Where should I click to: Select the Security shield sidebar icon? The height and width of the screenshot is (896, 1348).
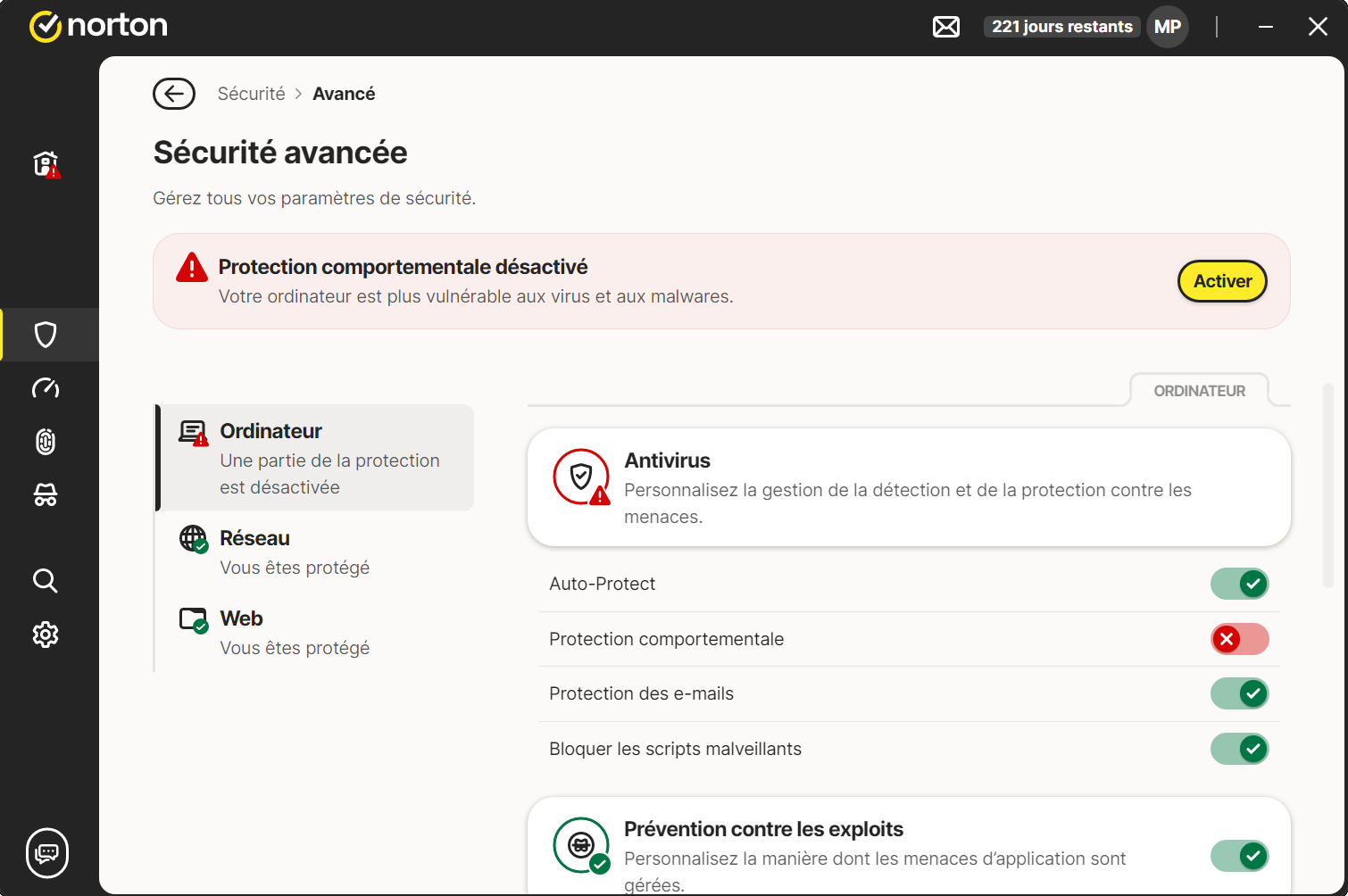point(46,335)
